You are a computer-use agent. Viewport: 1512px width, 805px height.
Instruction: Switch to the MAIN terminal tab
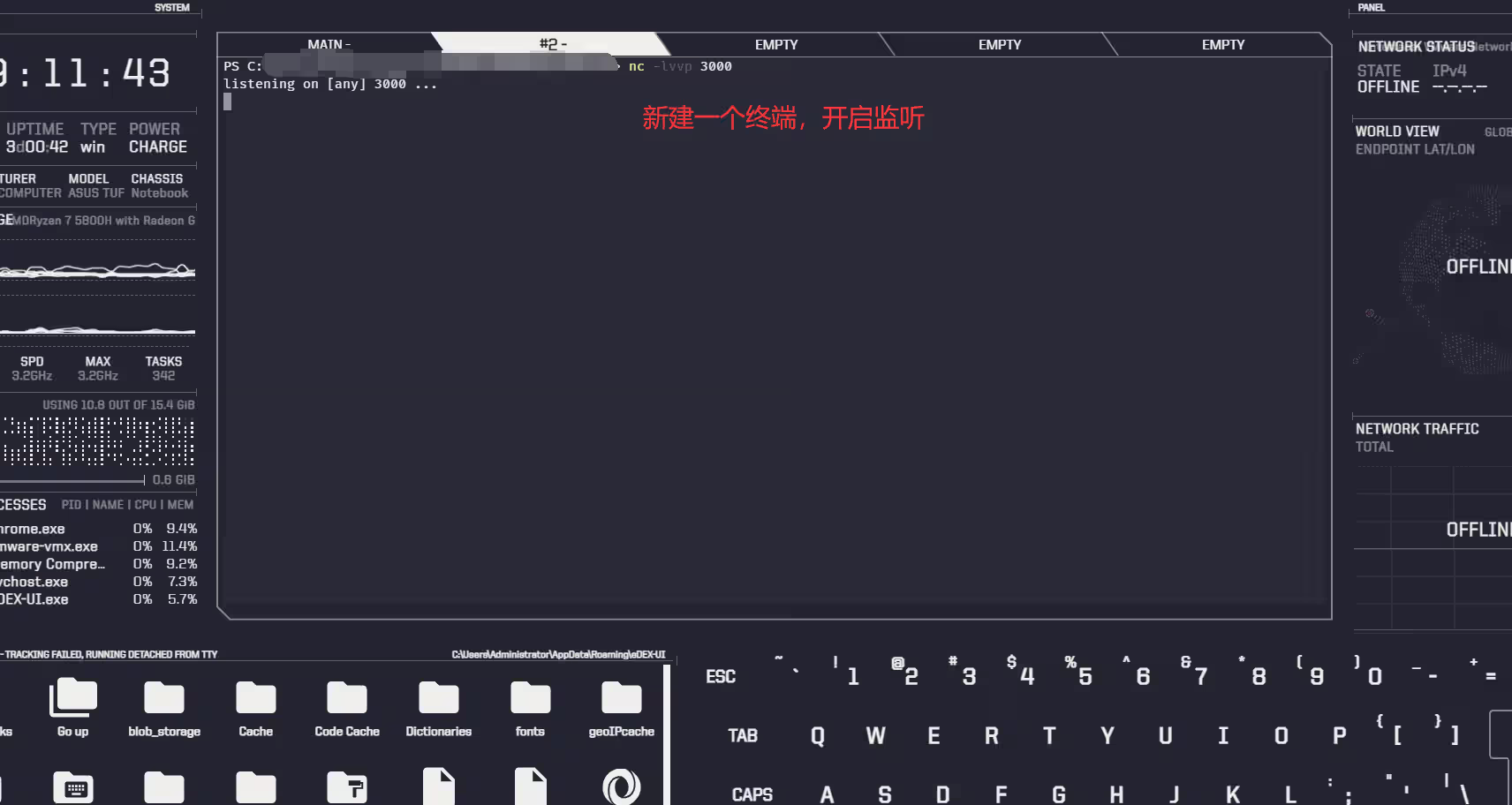pos(327,44)
